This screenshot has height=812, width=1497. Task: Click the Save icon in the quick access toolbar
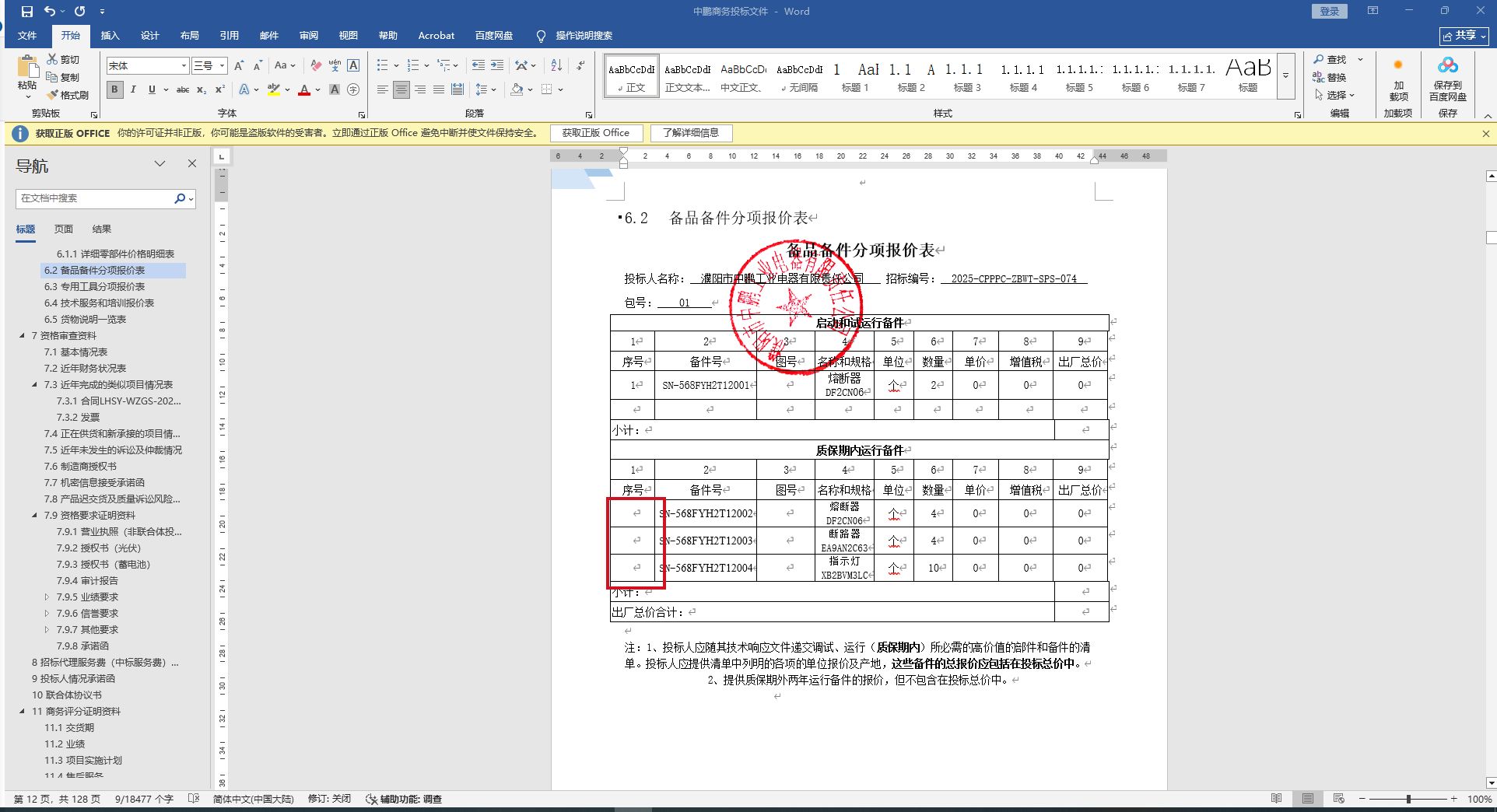[27, 12]
